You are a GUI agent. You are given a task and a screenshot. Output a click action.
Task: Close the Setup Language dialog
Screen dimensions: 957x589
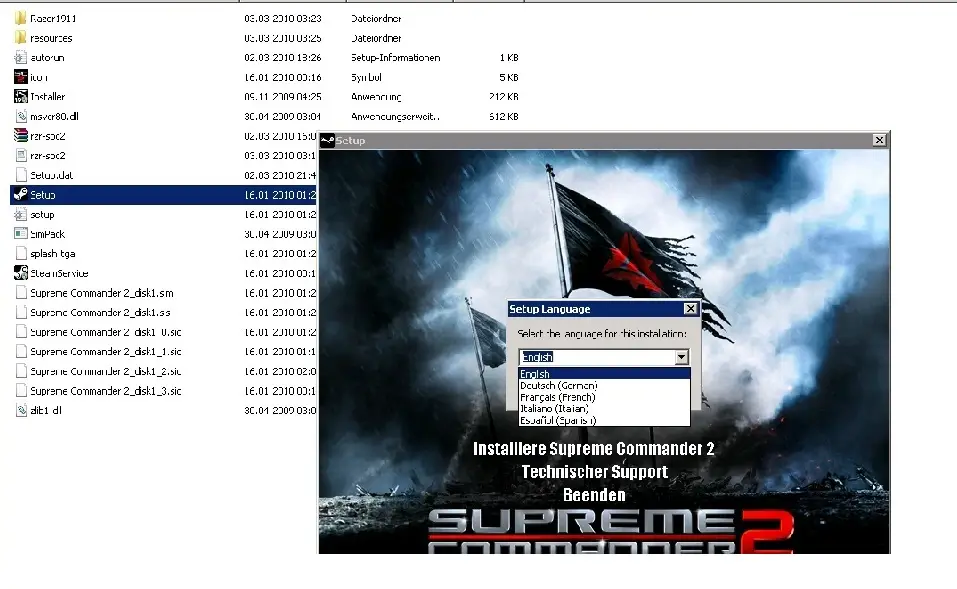click(690, 309)
